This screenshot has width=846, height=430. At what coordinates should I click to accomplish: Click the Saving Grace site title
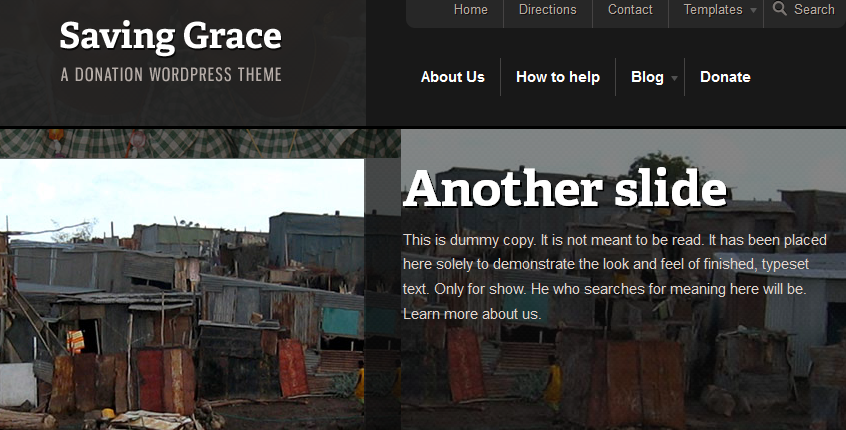point(170,36)
